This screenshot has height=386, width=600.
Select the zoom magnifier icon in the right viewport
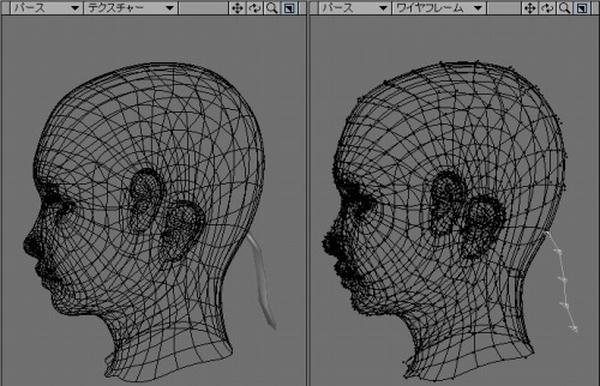(x=564, y=8)
